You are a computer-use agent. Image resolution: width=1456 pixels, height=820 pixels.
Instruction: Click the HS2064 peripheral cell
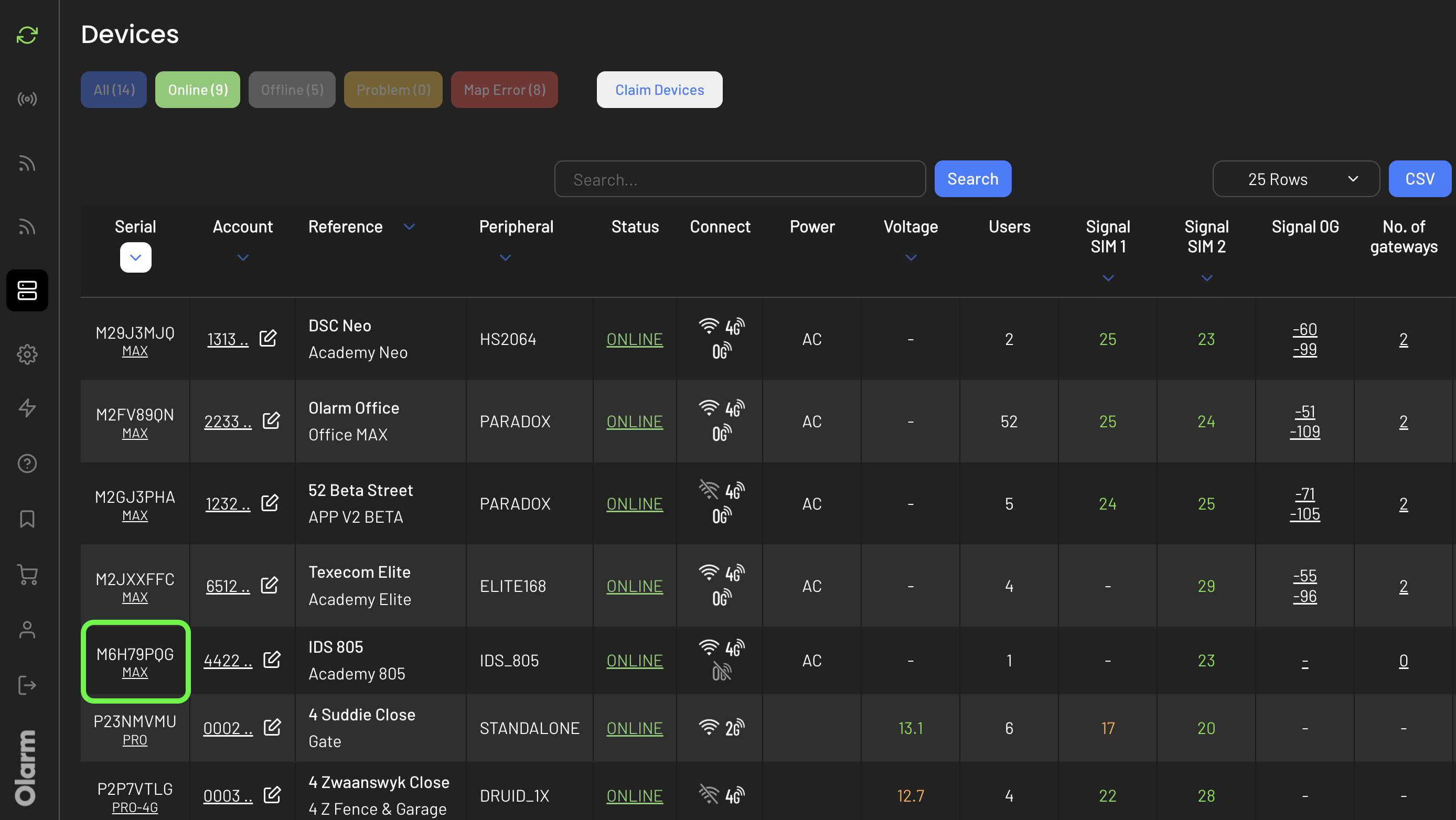pos(508,339)
